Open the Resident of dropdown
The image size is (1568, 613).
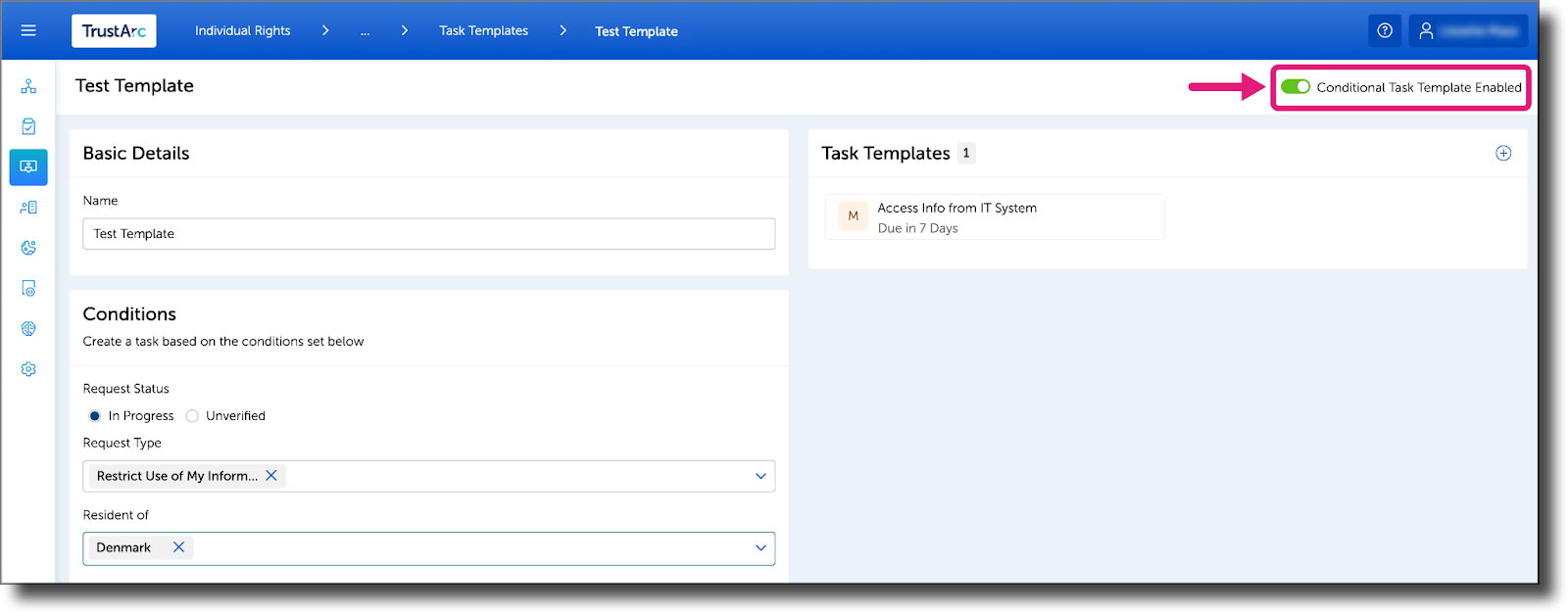(x=760, y=548)
